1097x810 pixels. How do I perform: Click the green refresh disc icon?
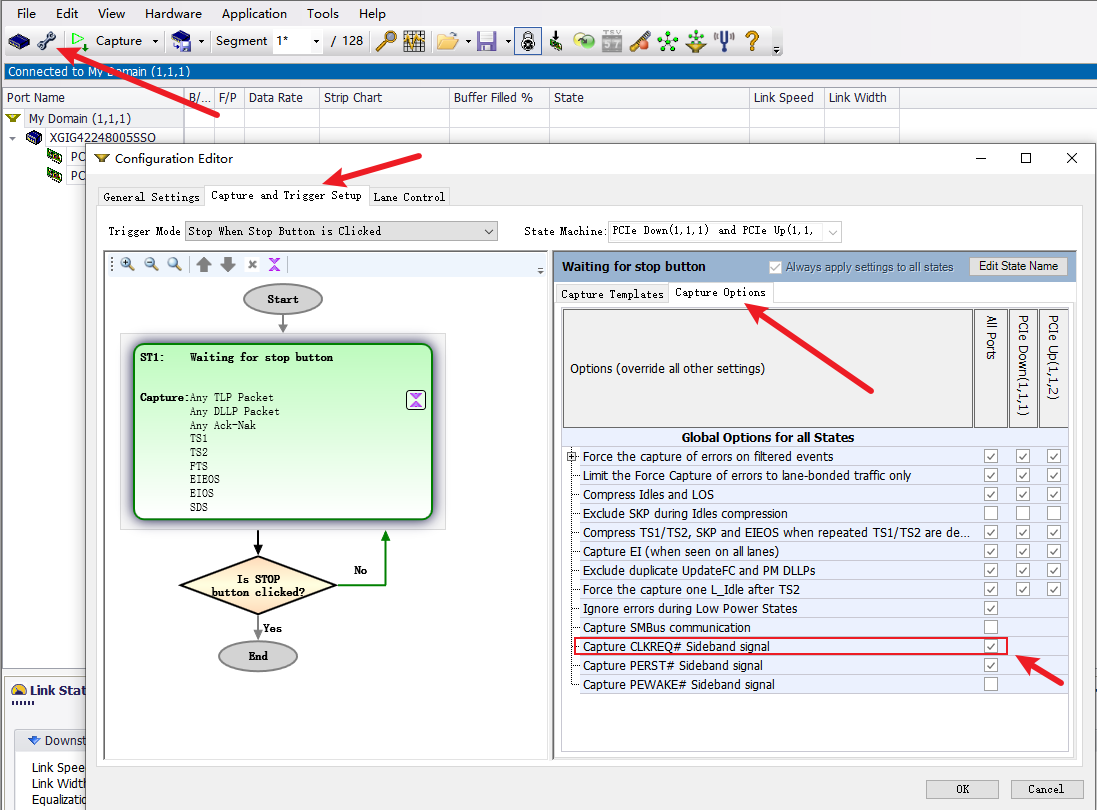pos(583,41)
